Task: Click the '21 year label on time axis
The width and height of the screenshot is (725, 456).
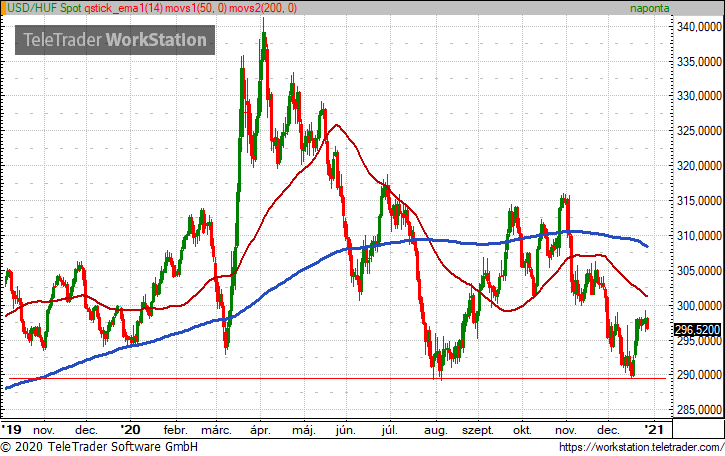Action: (653, 430)
